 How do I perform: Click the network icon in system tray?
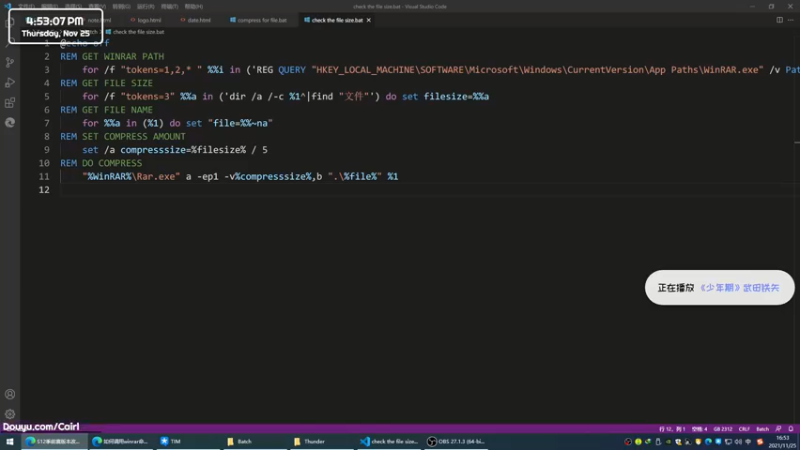(728, 442)
